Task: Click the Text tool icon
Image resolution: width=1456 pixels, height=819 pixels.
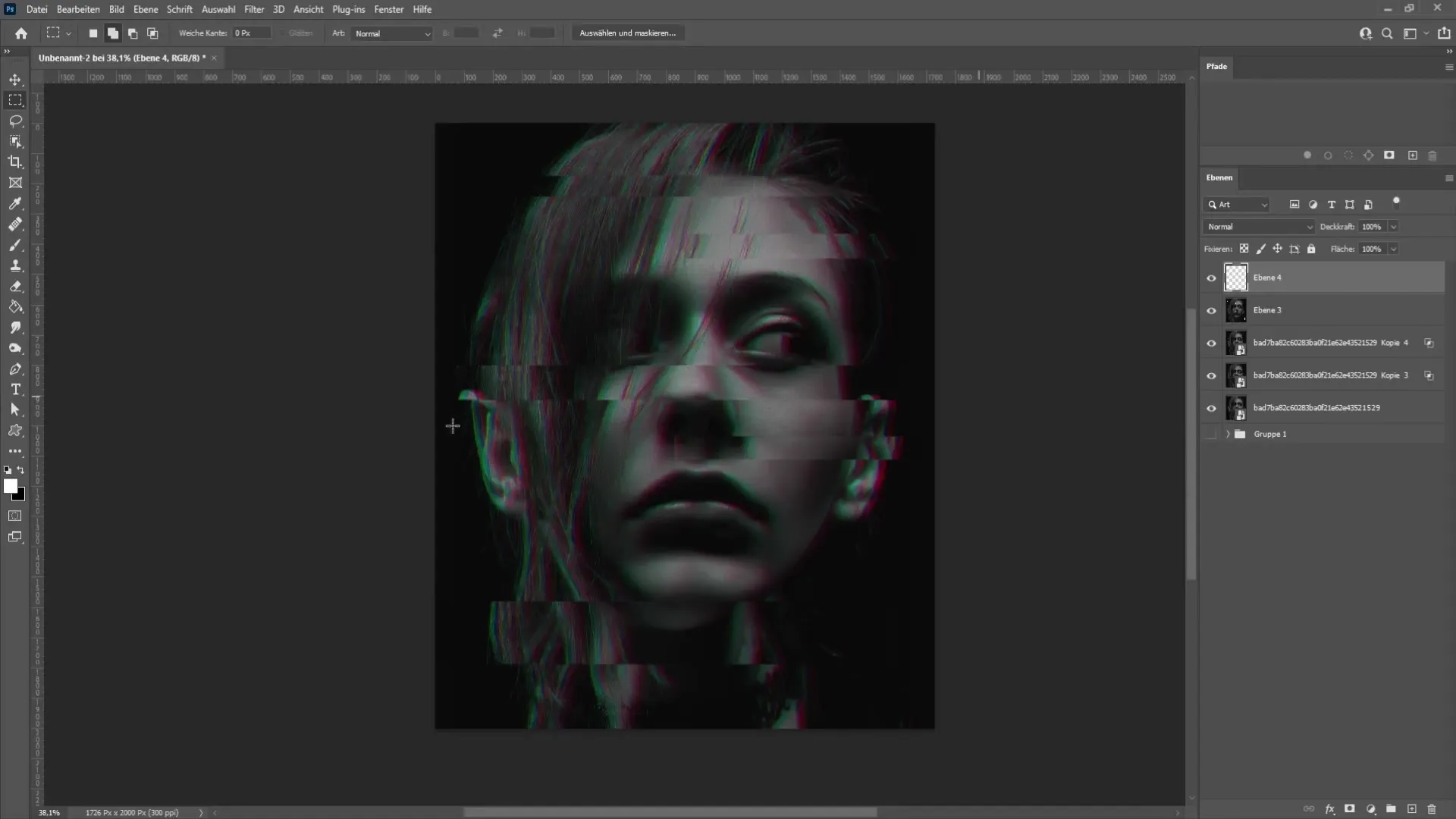Action: 15,389
